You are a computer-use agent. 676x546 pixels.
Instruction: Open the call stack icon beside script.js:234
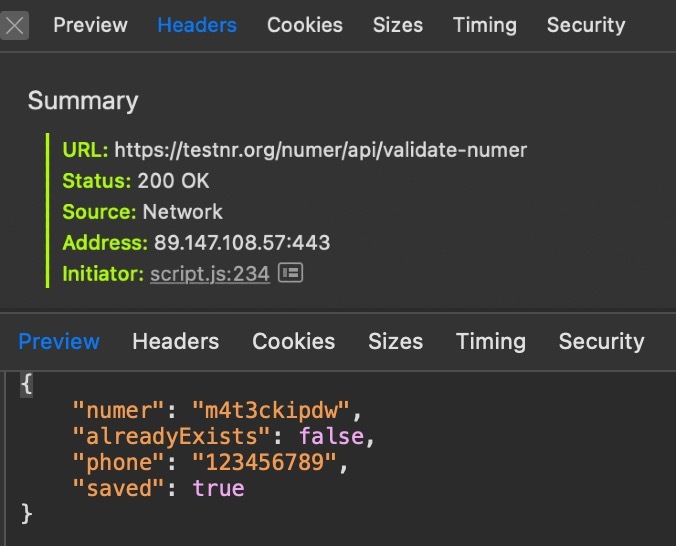click(x=290, y=273)
